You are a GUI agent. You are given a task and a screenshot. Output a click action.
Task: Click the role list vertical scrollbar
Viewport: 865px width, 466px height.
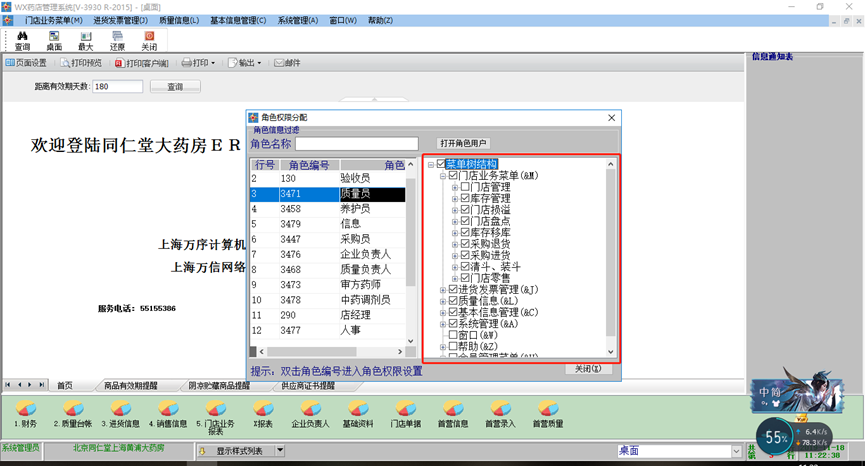pos(410,253)
